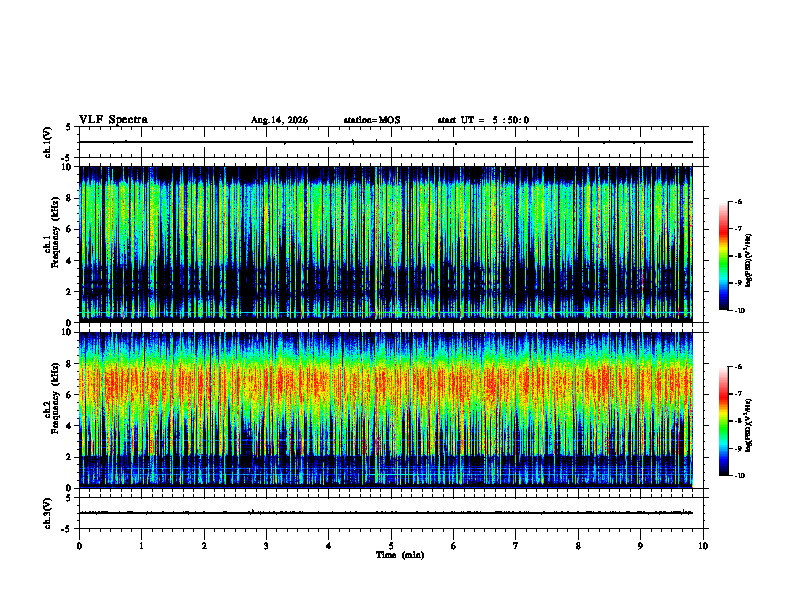This screenshot has width=792, height=612.
Task: Select the "-10" tick on ch.1 colorbar
Action: (739, 311)
